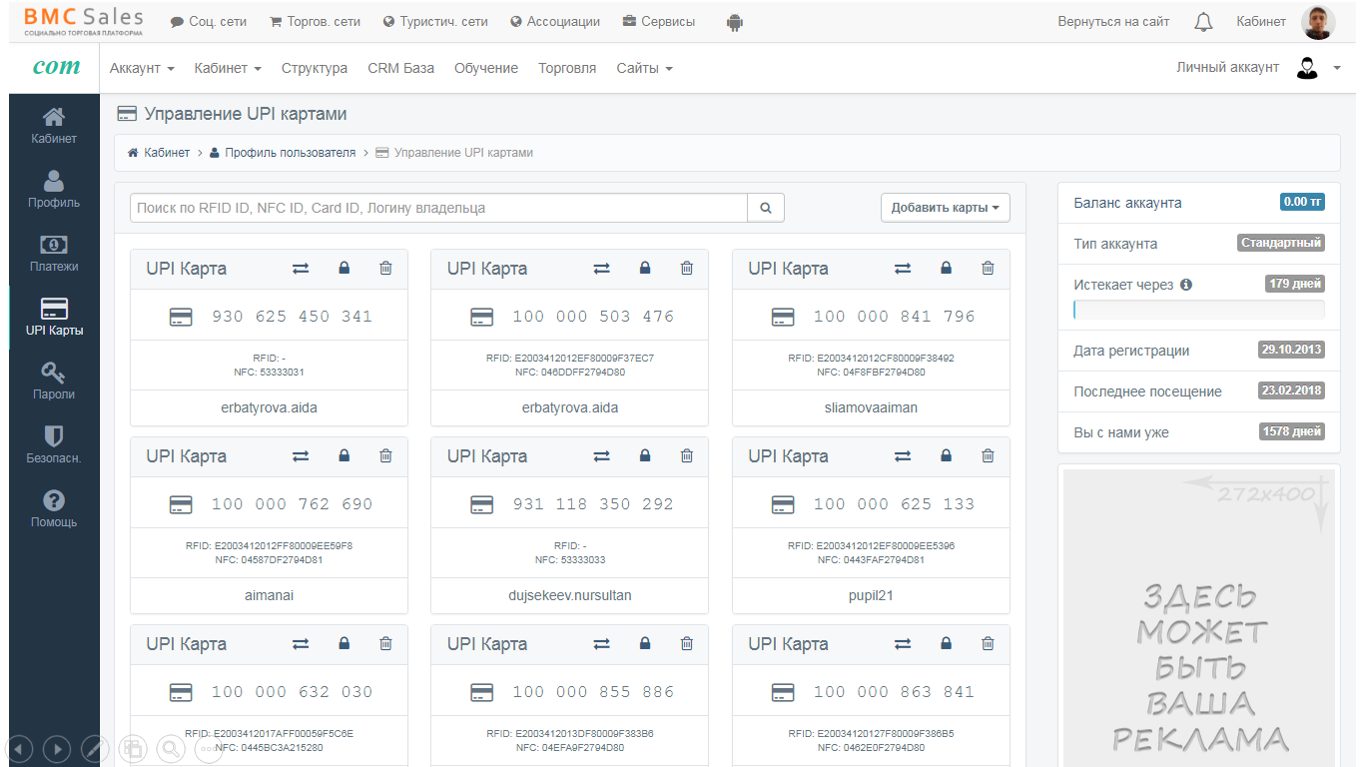Toggle lock on card 100 000 841 796
This screenshot has width=1365, height=767.
tap(946, 268)
